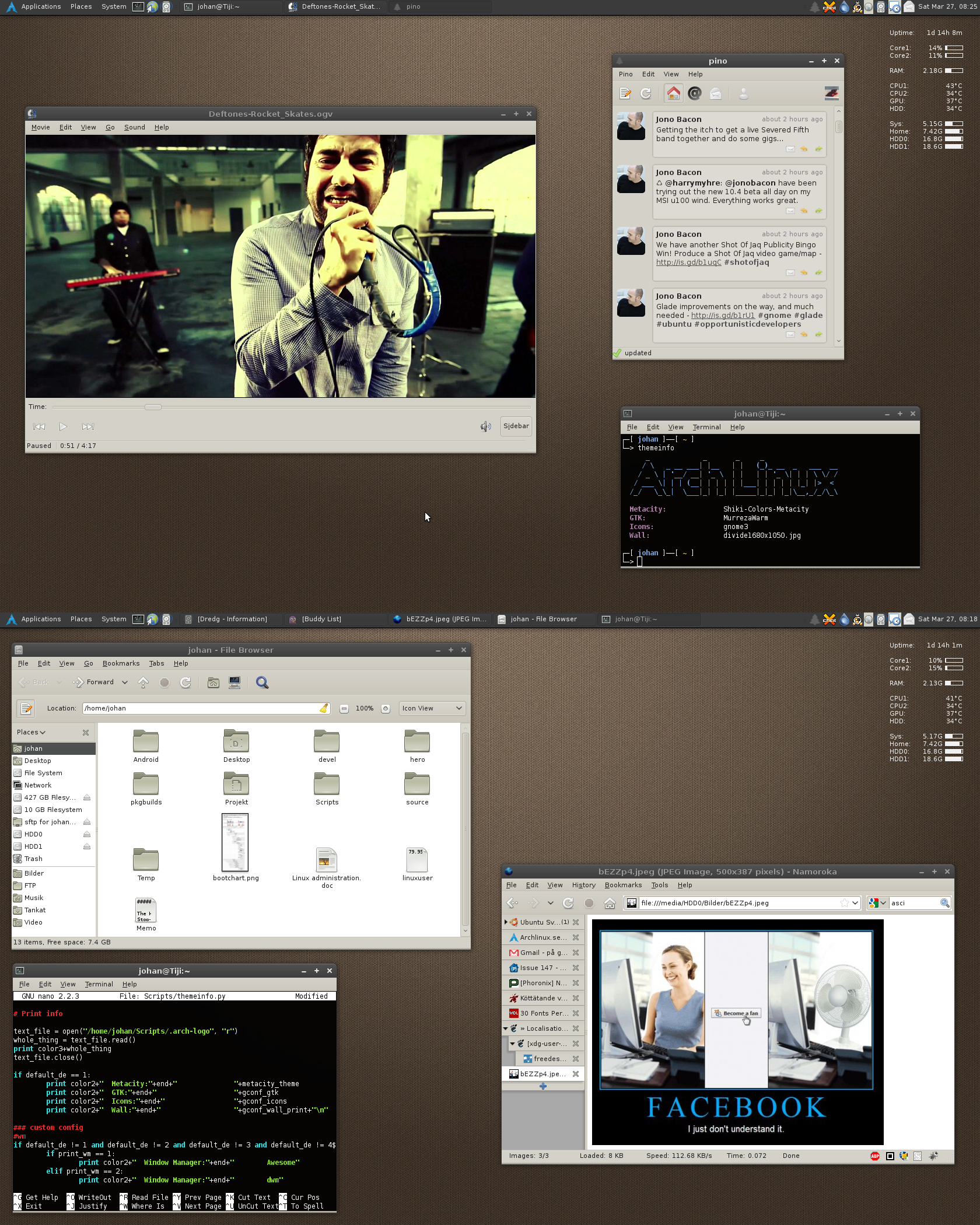Open the is.gd/b1rU1 link in pino
980x1225 pixels.
(x=723, y=316)
